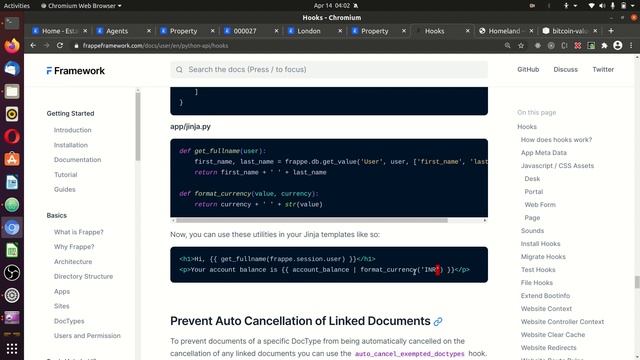Viewport: 640px width, 360px height.
Task: Close the Hooks tab
Action: (467, 31)
